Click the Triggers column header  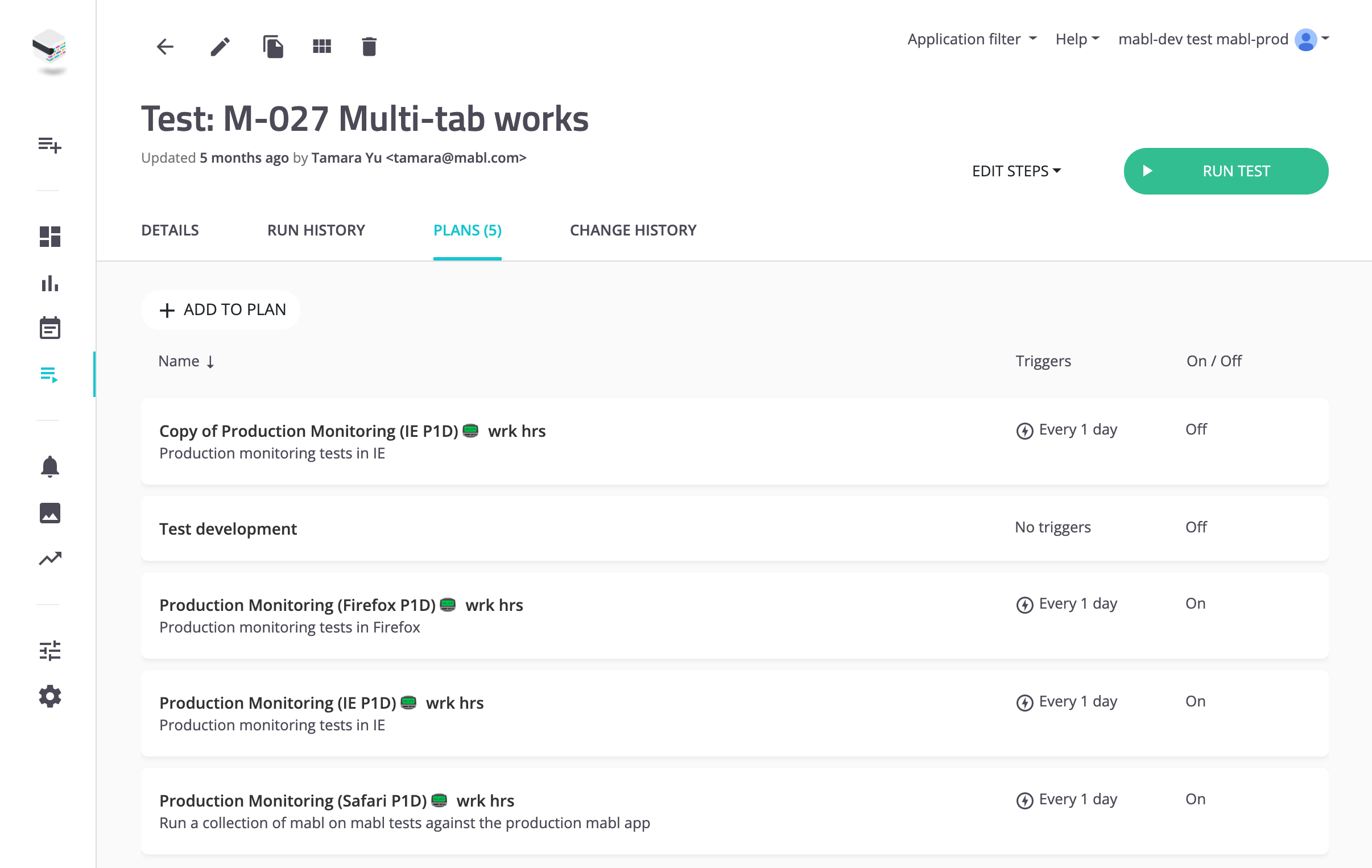point(1043,361)
